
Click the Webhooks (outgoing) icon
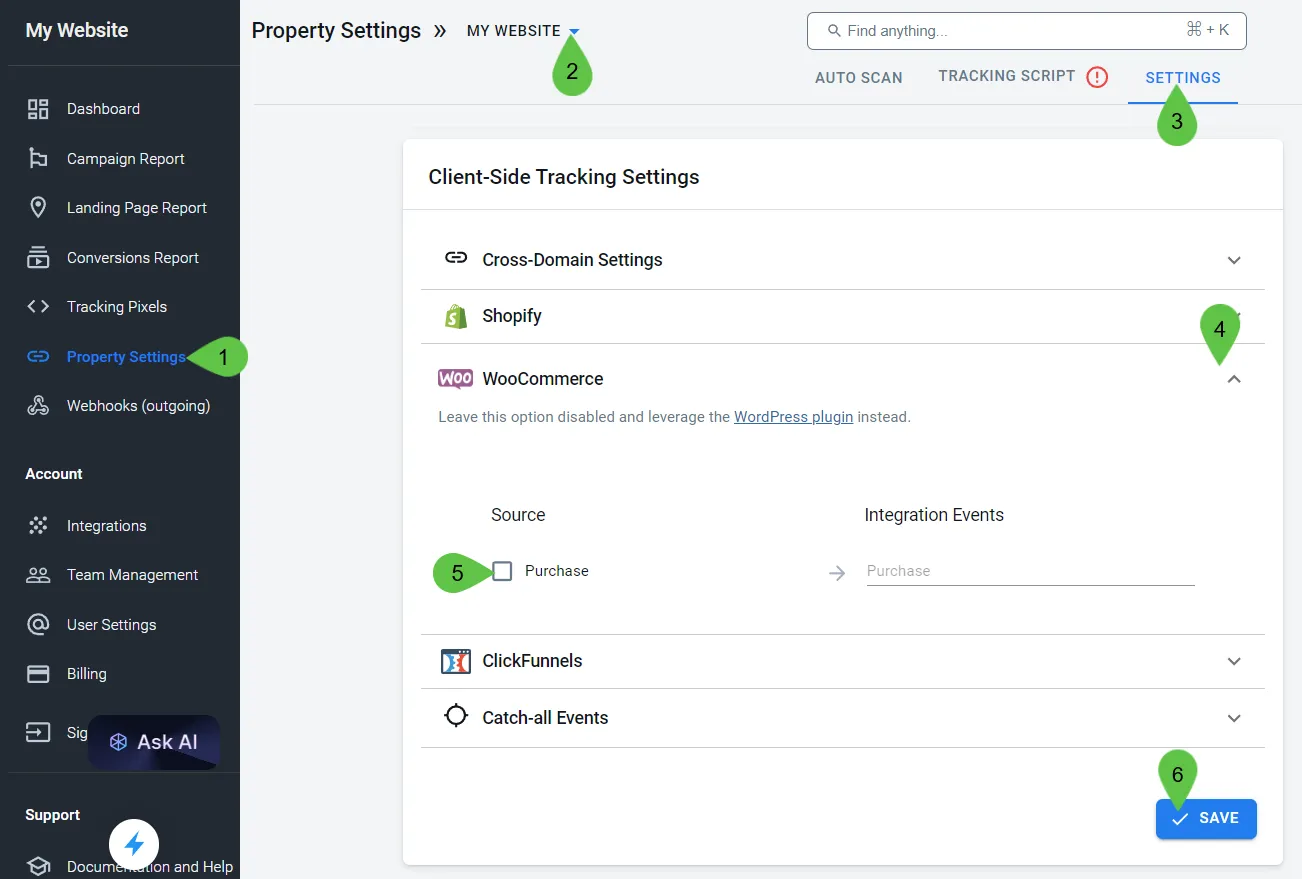click(38, 406)
